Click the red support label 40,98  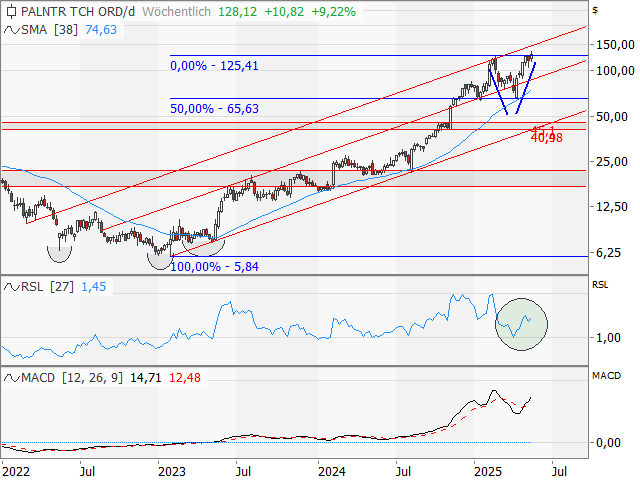[x=547, y=138]
